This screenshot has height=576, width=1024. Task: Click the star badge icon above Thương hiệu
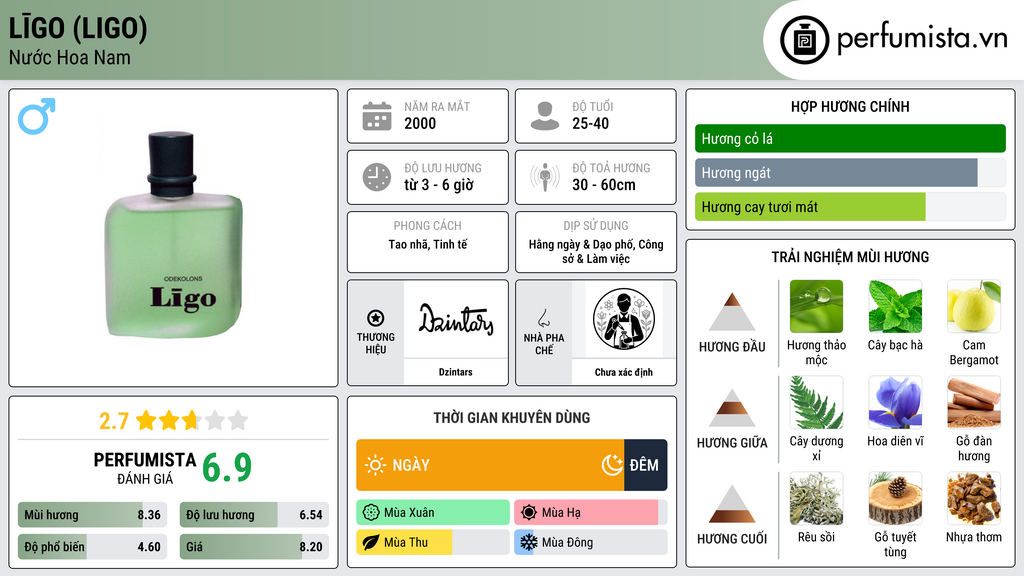coord(376,318)
